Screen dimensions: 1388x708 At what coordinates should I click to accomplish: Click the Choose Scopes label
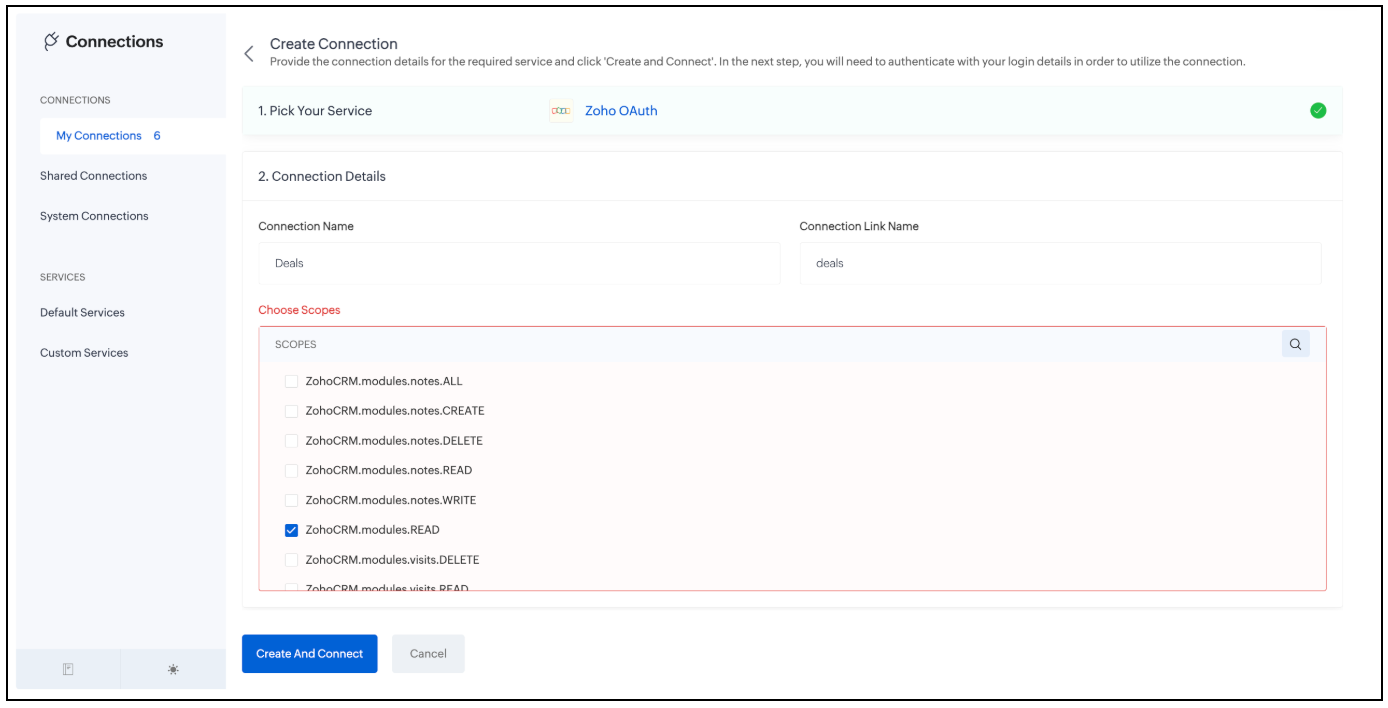click(299, 309)
